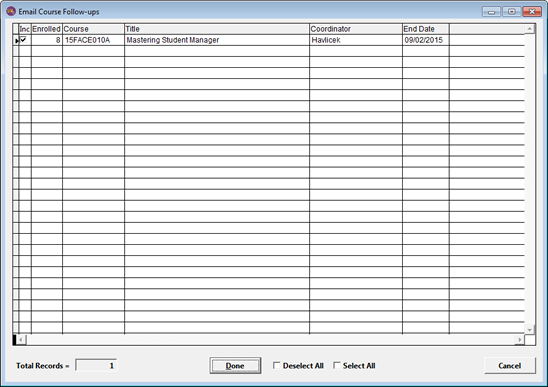Click the End Date column header

click(x=426, y=29)
